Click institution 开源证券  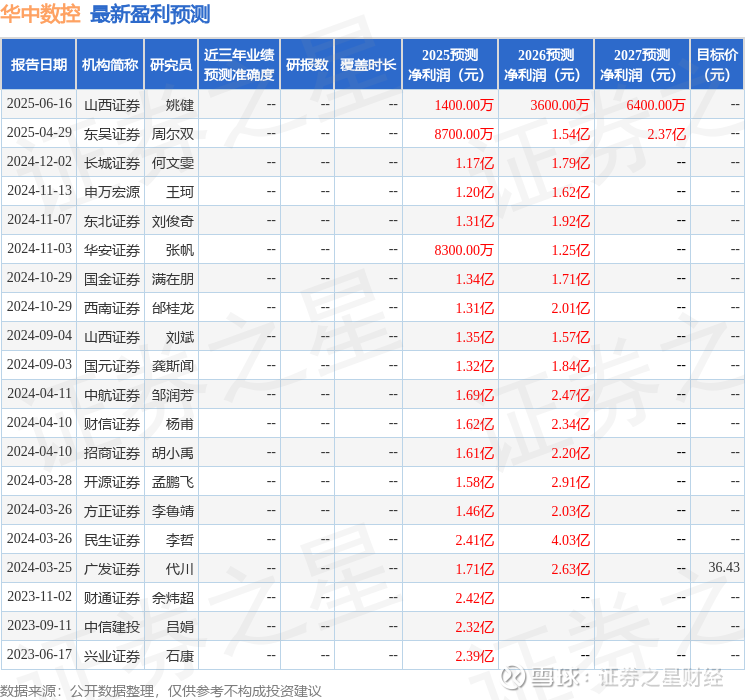point(112,482)
